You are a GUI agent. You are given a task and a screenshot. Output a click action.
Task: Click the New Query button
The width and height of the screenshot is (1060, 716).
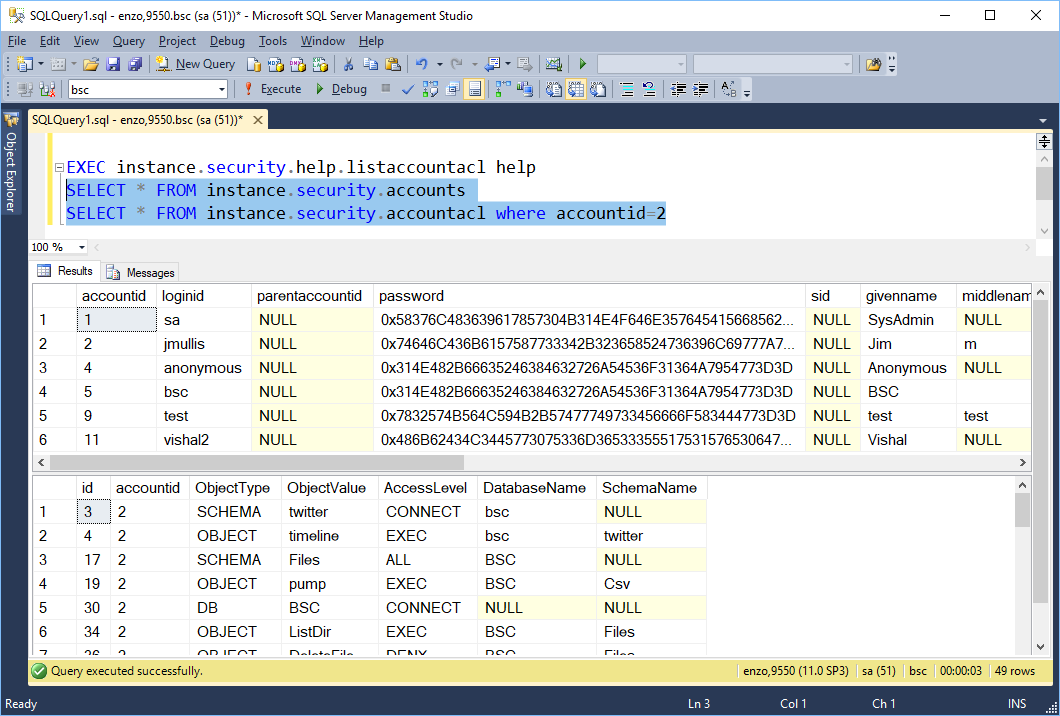point(195,64)
